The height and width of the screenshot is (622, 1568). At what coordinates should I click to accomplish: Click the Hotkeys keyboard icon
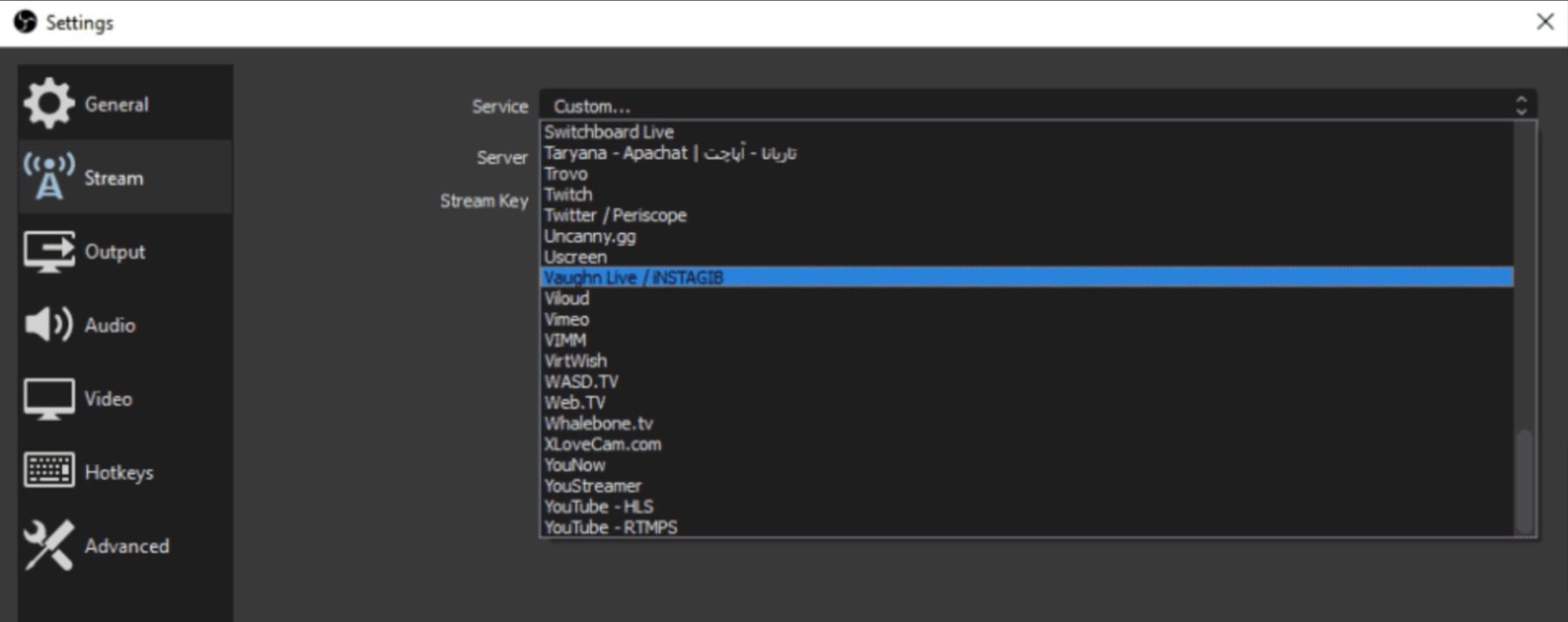tap(49, 471)
